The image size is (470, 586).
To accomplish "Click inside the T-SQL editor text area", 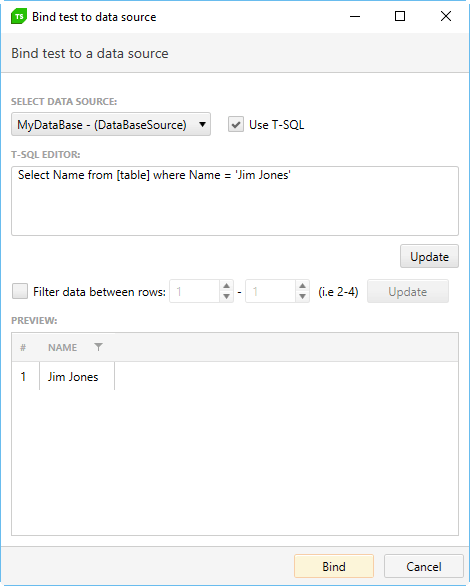I will pos(235,201).
